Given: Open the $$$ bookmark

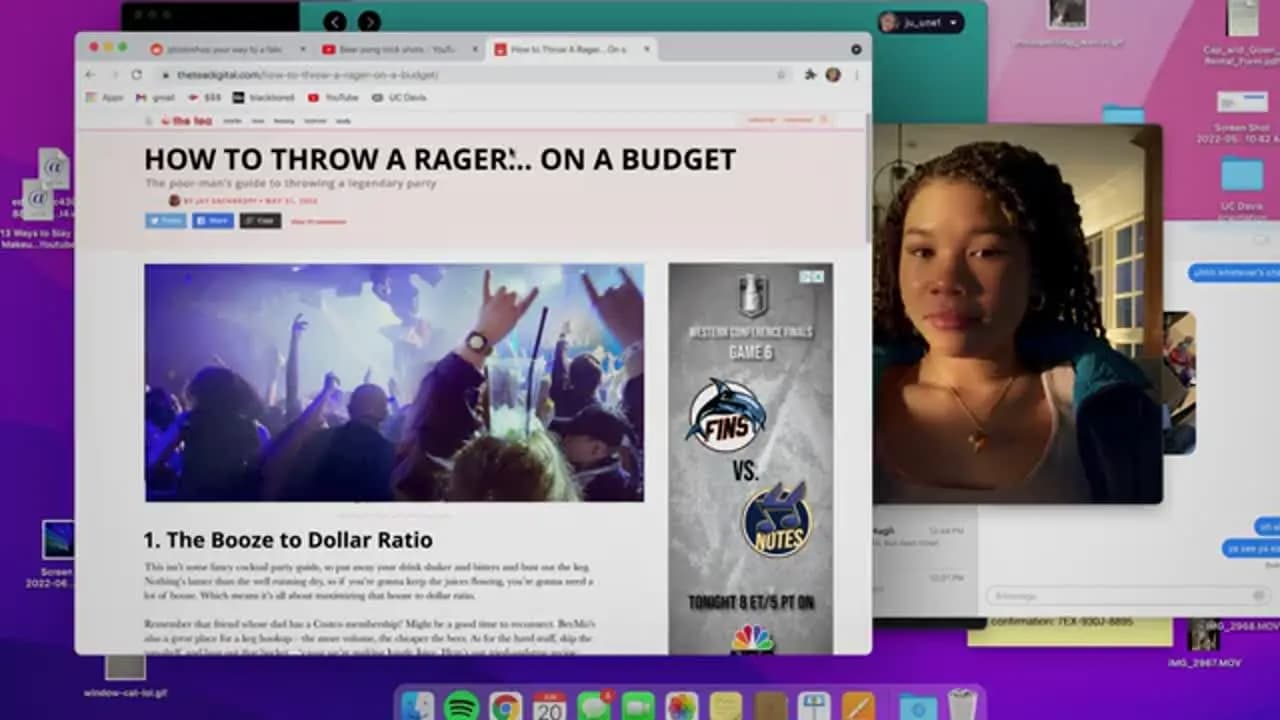Looking at the screenshot, I should tap(205, 98).
